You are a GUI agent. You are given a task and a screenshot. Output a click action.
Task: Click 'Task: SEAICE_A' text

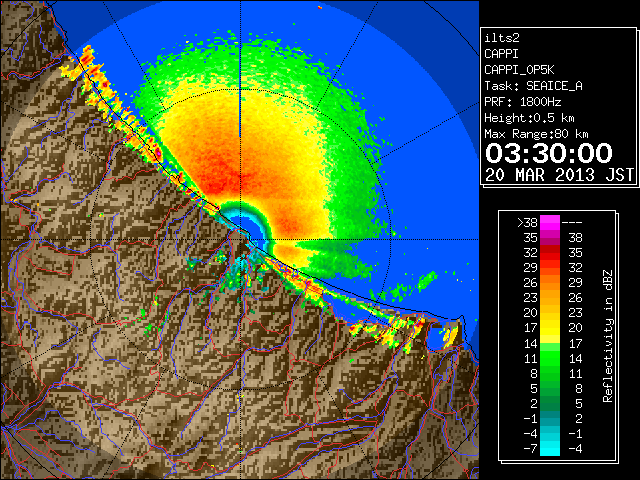point(533,86)
